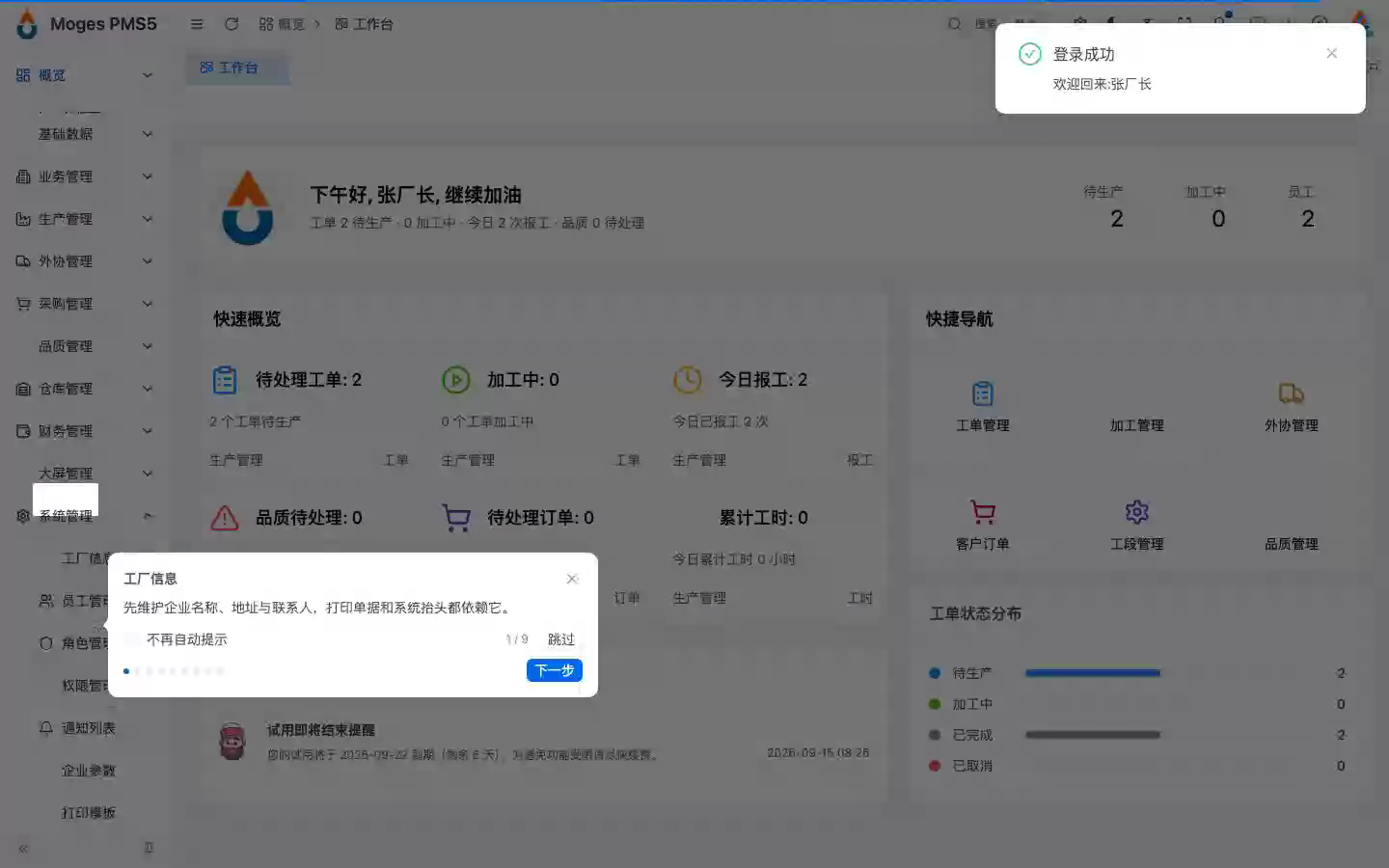The width and height of the screenshot is (1389, 868).
Task: Click the 待处理工单 clipboard icon
Action: click(x=225, y=380)
